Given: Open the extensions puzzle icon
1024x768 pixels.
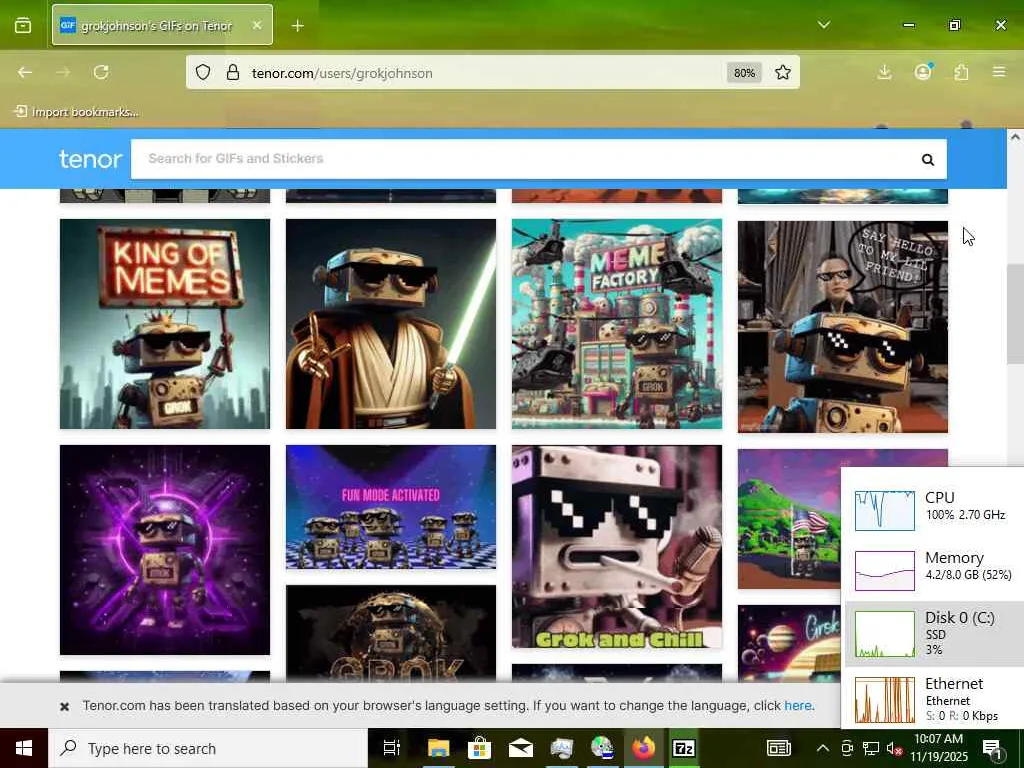Looking at the screenshot, I should [961, 72].
